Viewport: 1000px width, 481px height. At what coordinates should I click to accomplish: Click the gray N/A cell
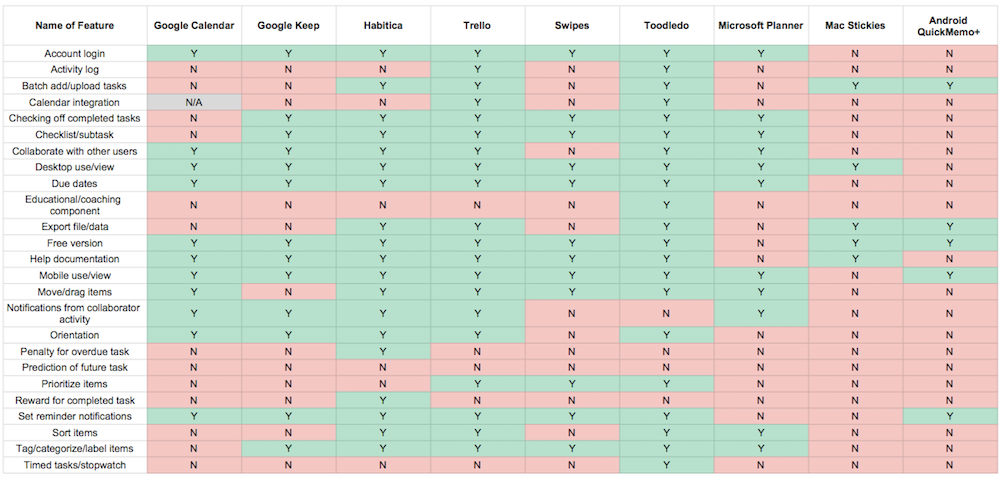tap(194, 102)
